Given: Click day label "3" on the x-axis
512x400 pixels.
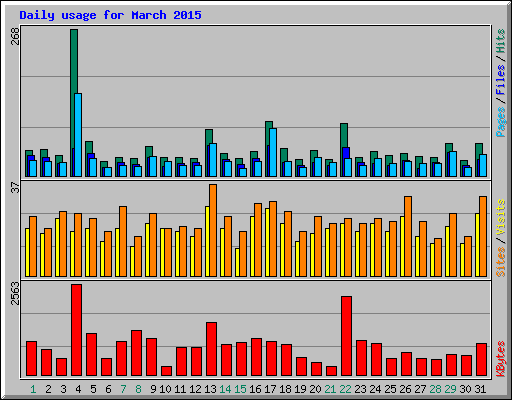Looking at the screenshot, I should [63, 389].
